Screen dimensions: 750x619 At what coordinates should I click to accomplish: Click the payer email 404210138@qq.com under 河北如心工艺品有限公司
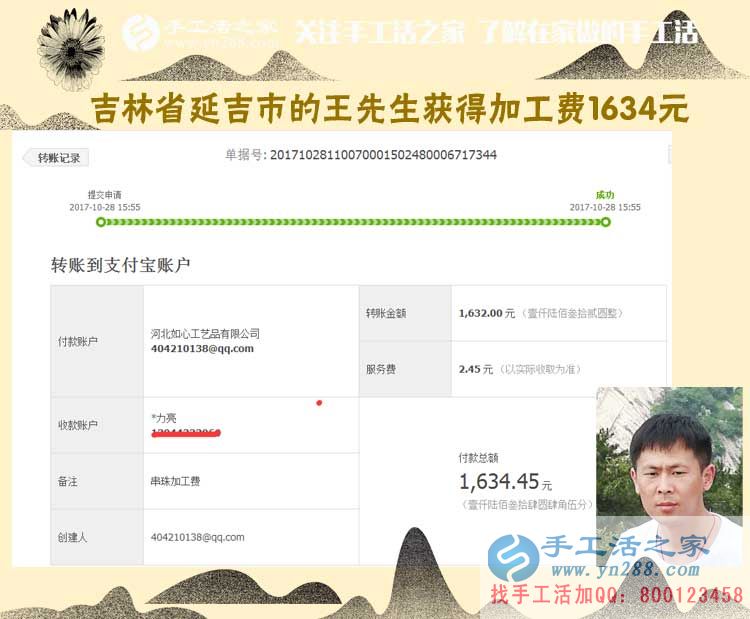coord(201,349)
